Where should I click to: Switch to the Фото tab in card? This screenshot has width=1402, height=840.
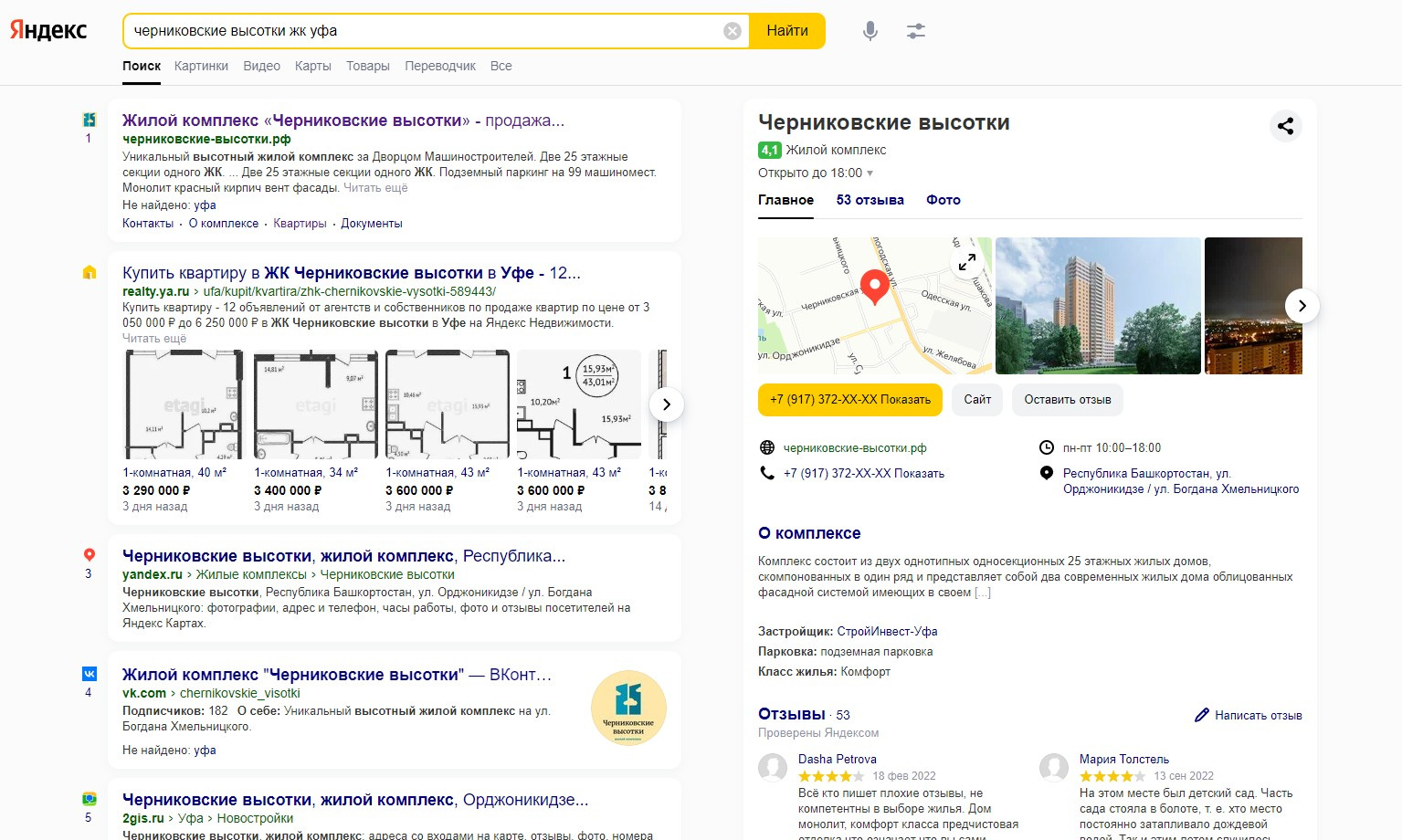pos(943,200)
